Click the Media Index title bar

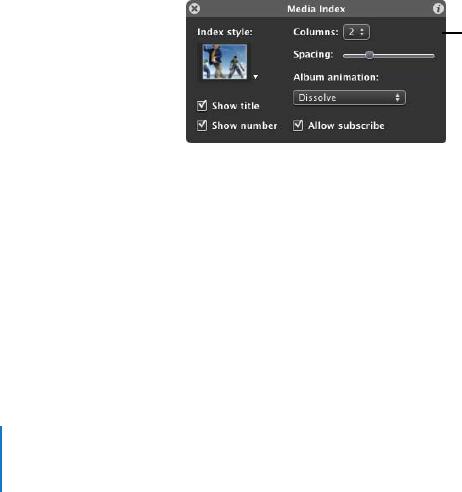316,9
